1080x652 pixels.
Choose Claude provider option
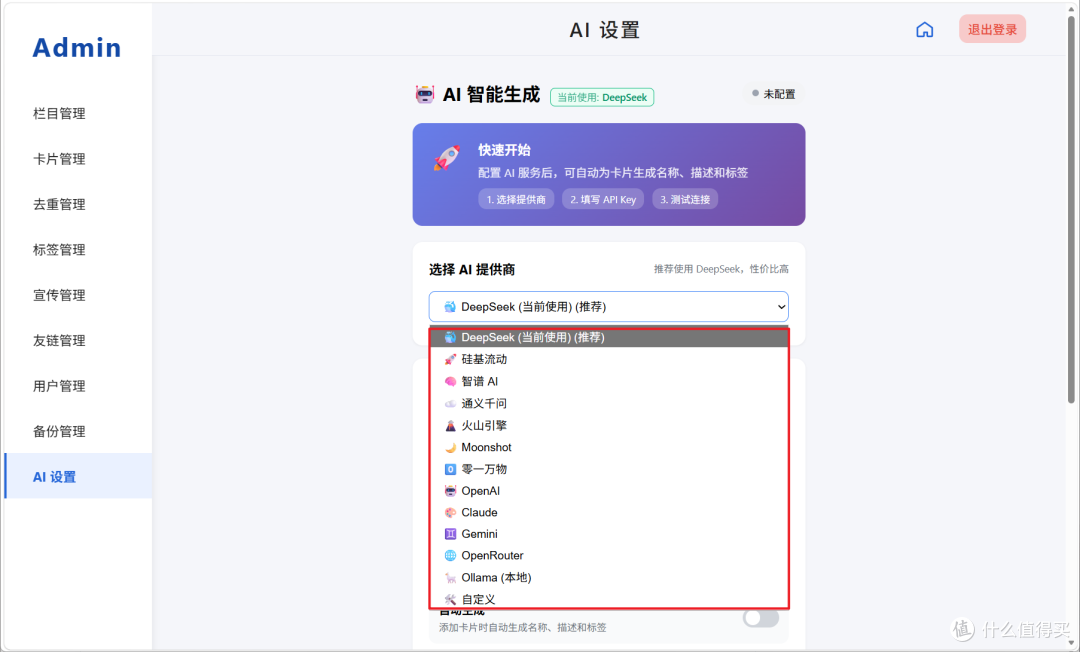[609, 512]
